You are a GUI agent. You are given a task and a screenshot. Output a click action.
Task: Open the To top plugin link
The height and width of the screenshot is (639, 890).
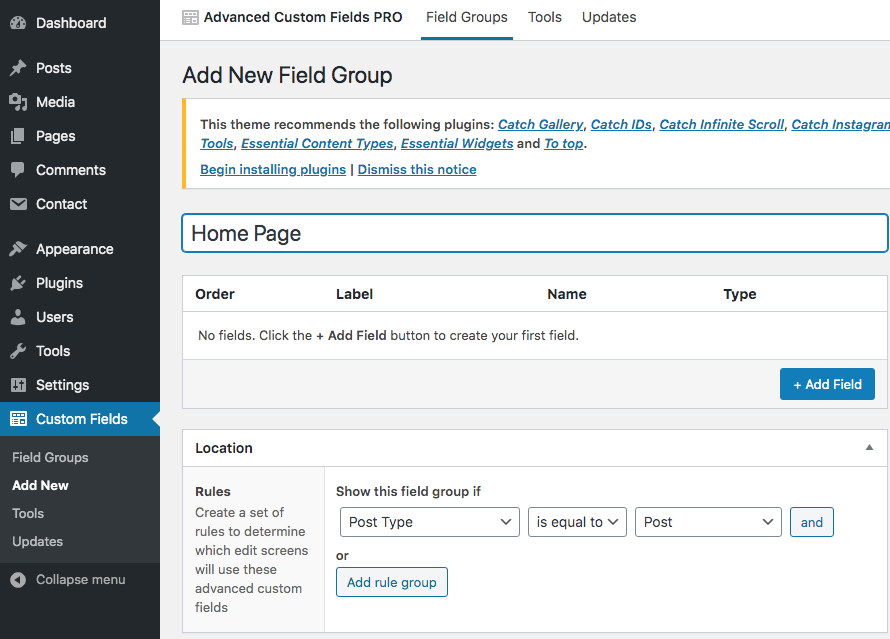[564, 144]
